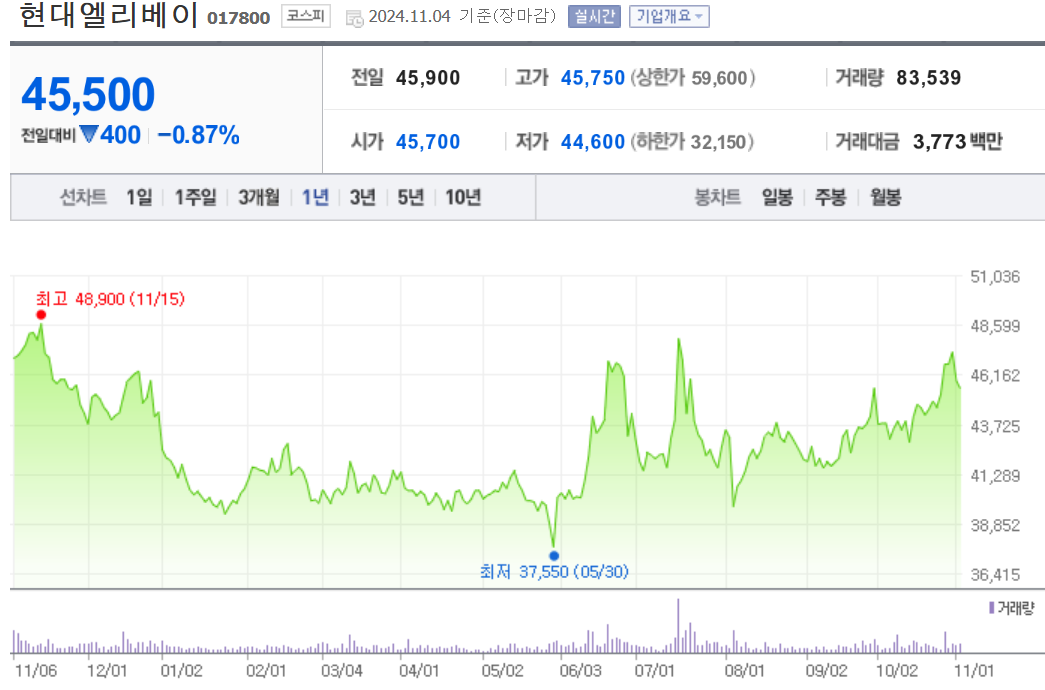Click the 36,415 price axis label
The width and height of the screenshot is (1045, 690).
995,575
